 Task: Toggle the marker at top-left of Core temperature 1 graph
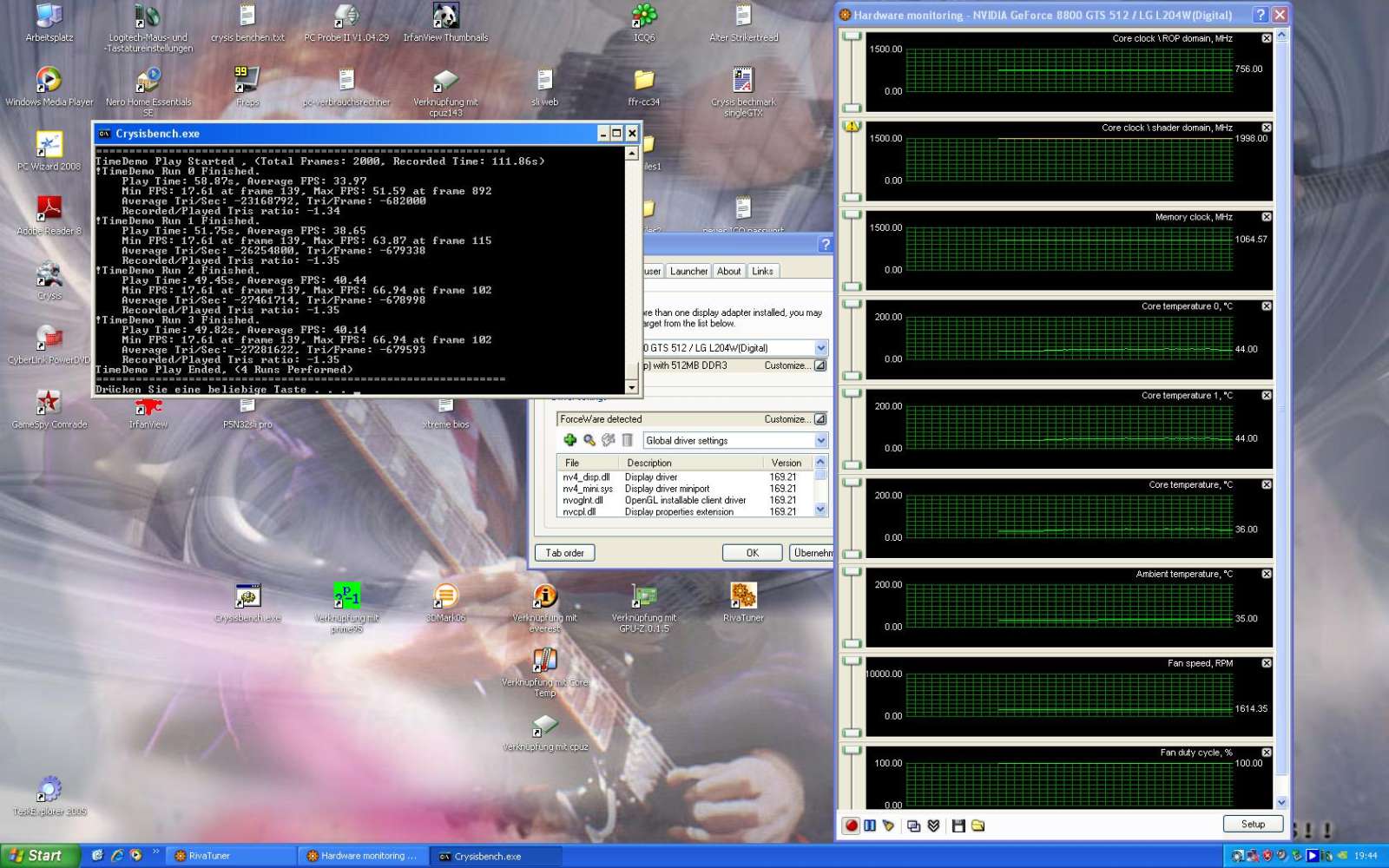852,394
